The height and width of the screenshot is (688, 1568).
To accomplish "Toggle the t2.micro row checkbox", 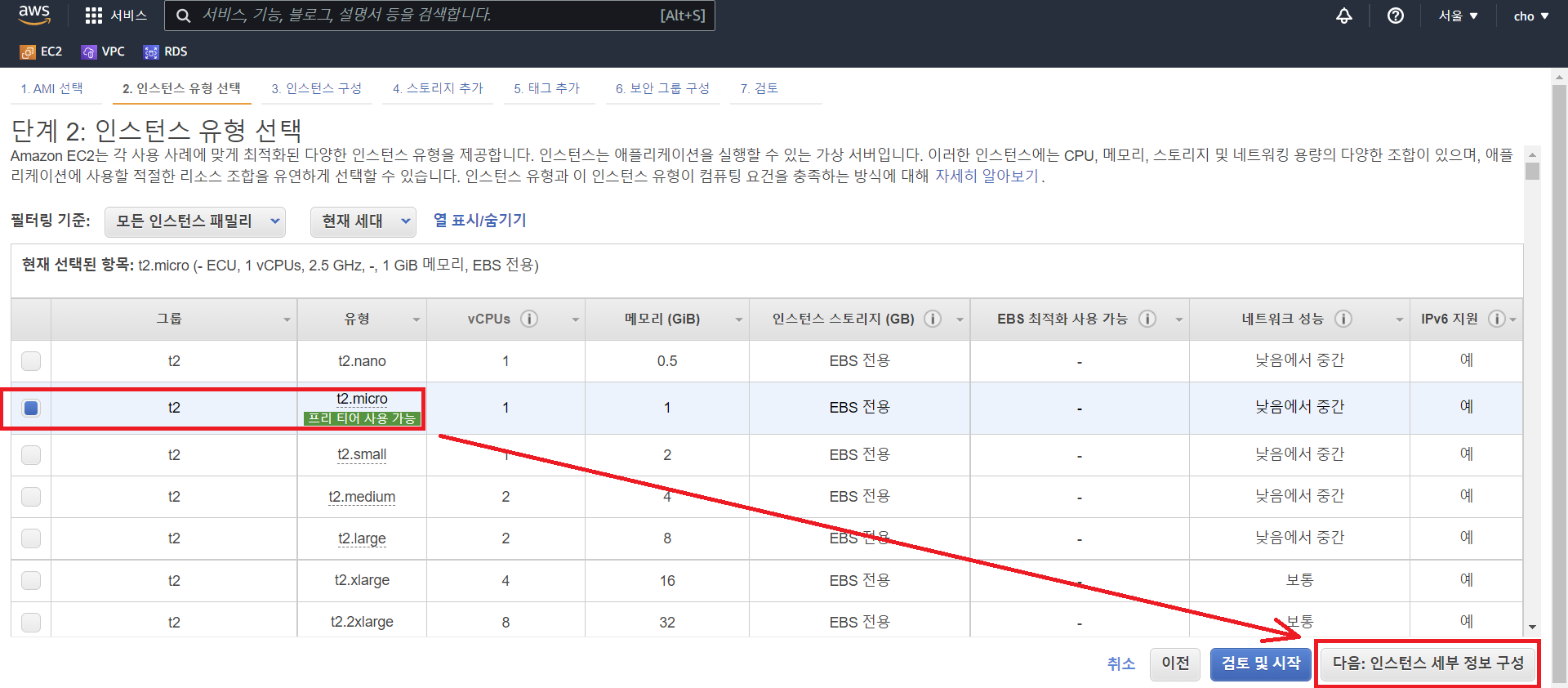I will [31, 408].
